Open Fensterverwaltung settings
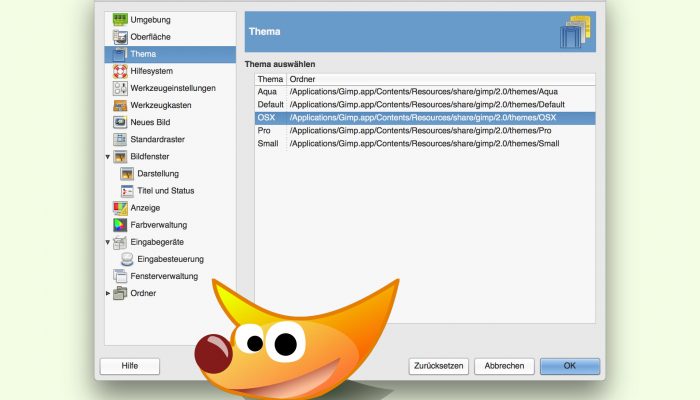This screenshot has height=400, width=700. tap(164, 276)
